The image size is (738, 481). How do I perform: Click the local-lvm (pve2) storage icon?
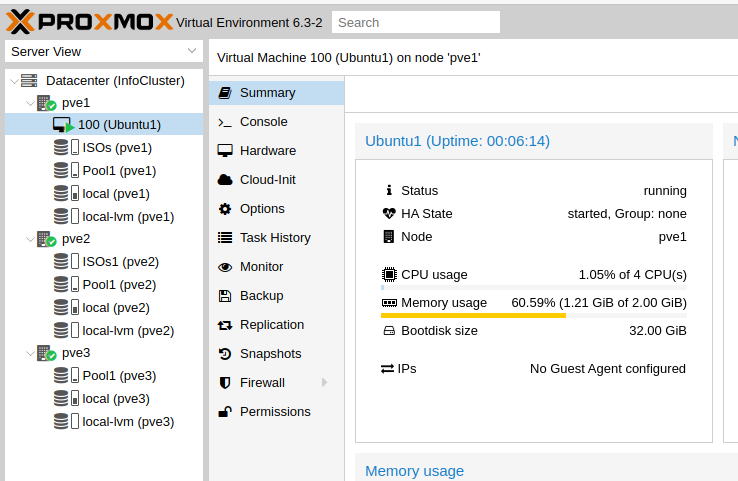66,330
